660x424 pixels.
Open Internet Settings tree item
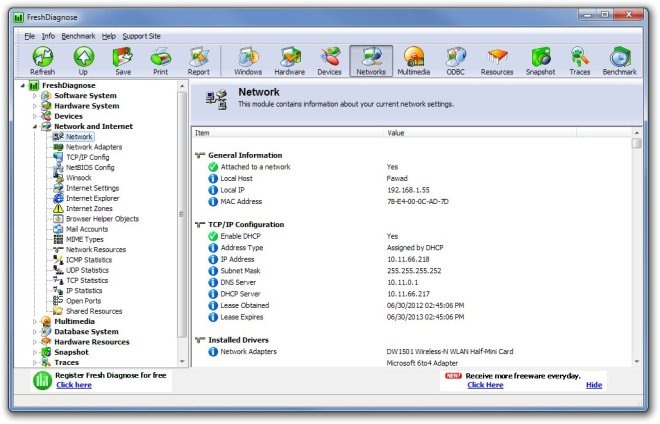[93, 188]
